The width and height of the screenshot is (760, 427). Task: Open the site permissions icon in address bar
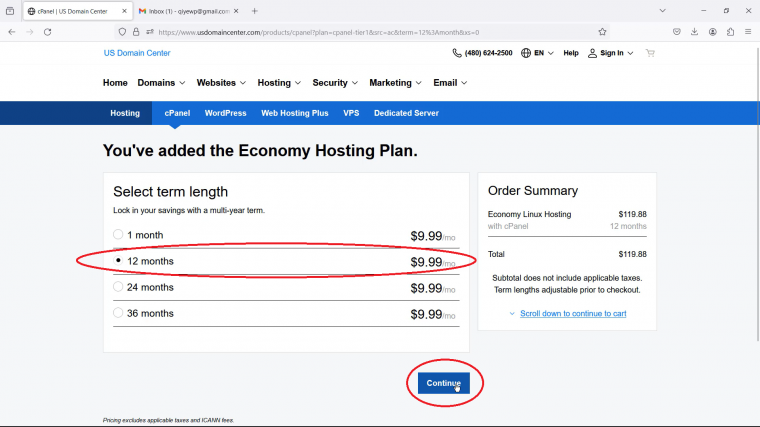[x=150, y=32]
